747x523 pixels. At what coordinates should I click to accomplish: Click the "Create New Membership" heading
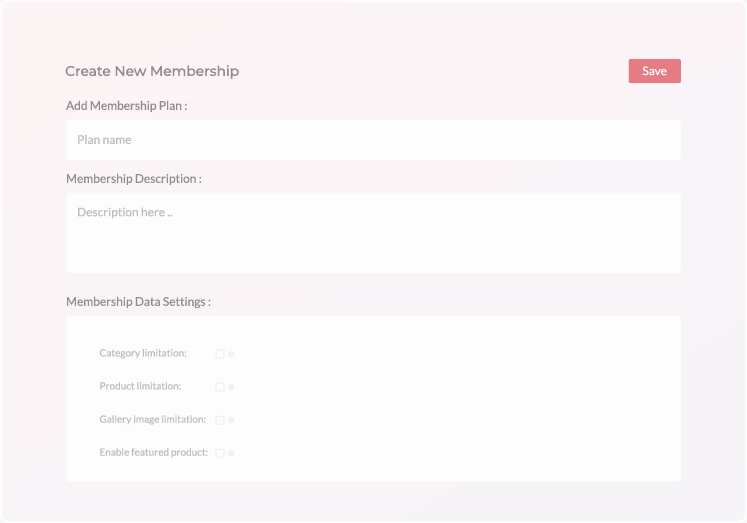tap(152, 71)
